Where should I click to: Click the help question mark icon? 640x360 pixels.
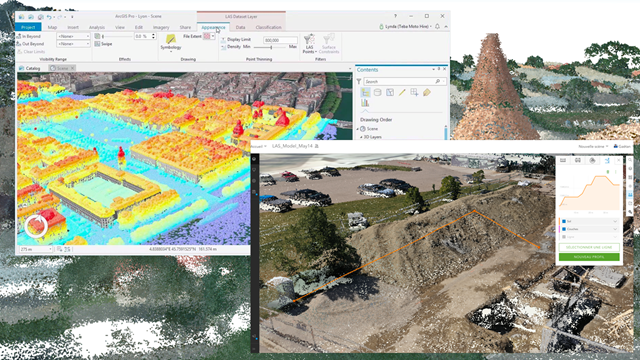395,16
